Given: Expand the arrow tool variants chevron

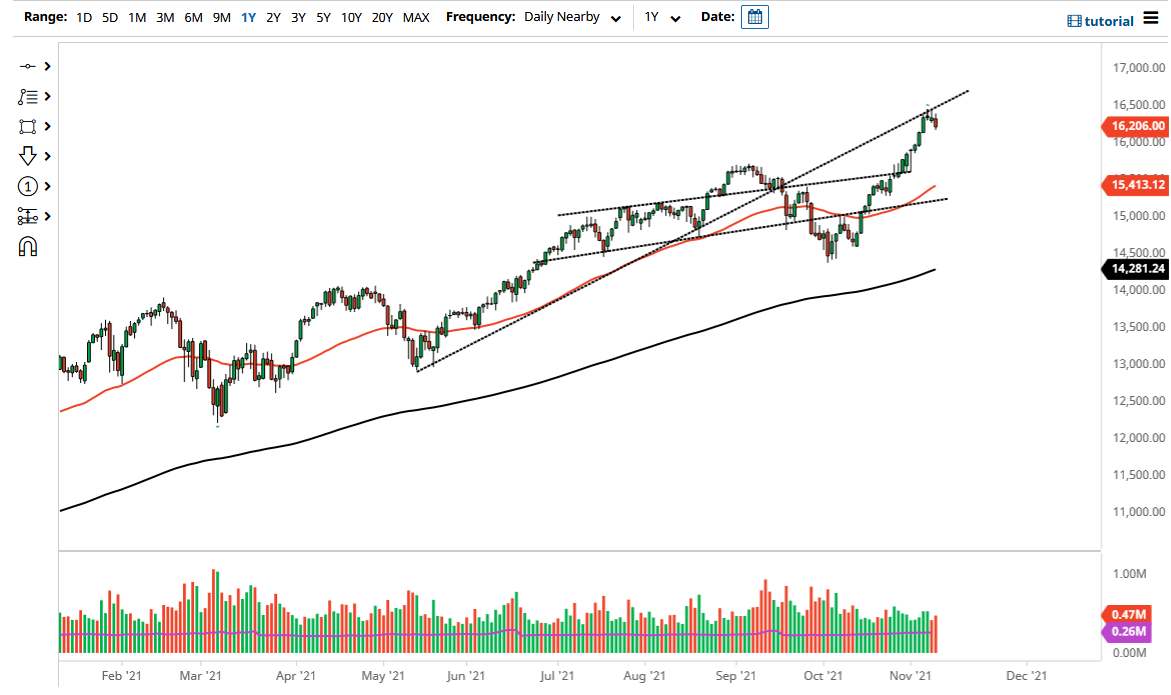Looking at the screenshot, I should click(46, 156).
